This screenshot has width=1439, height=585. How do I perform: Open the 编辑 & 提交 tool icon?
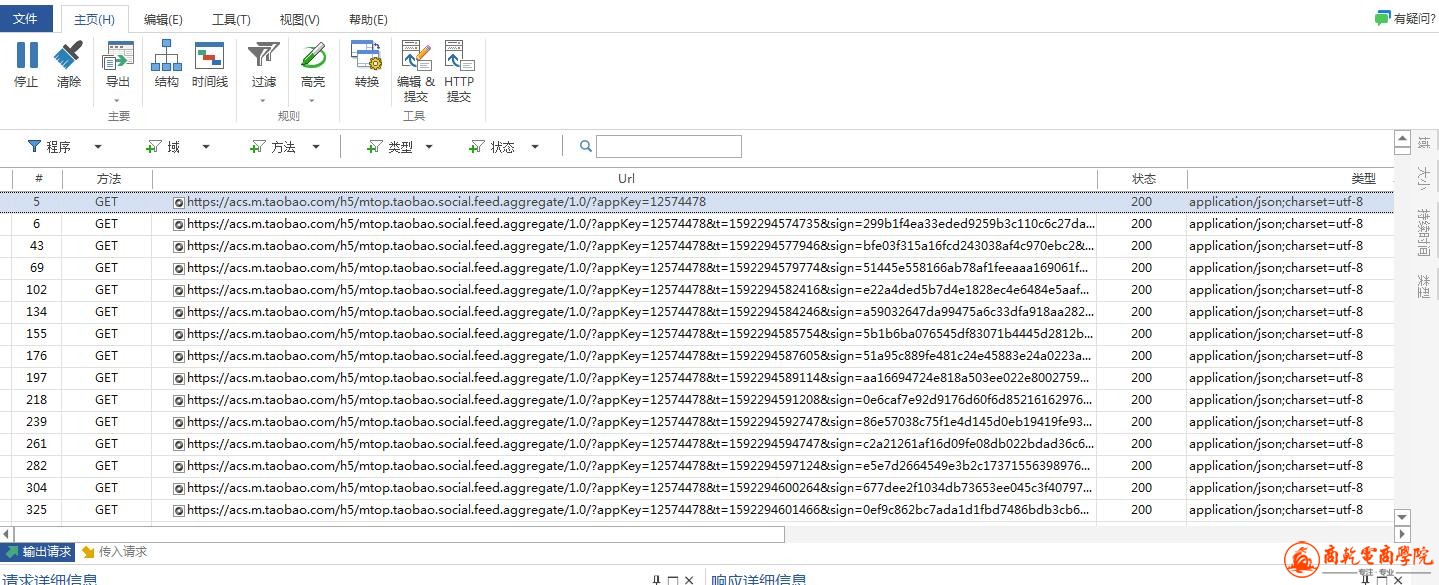[416, 55]
